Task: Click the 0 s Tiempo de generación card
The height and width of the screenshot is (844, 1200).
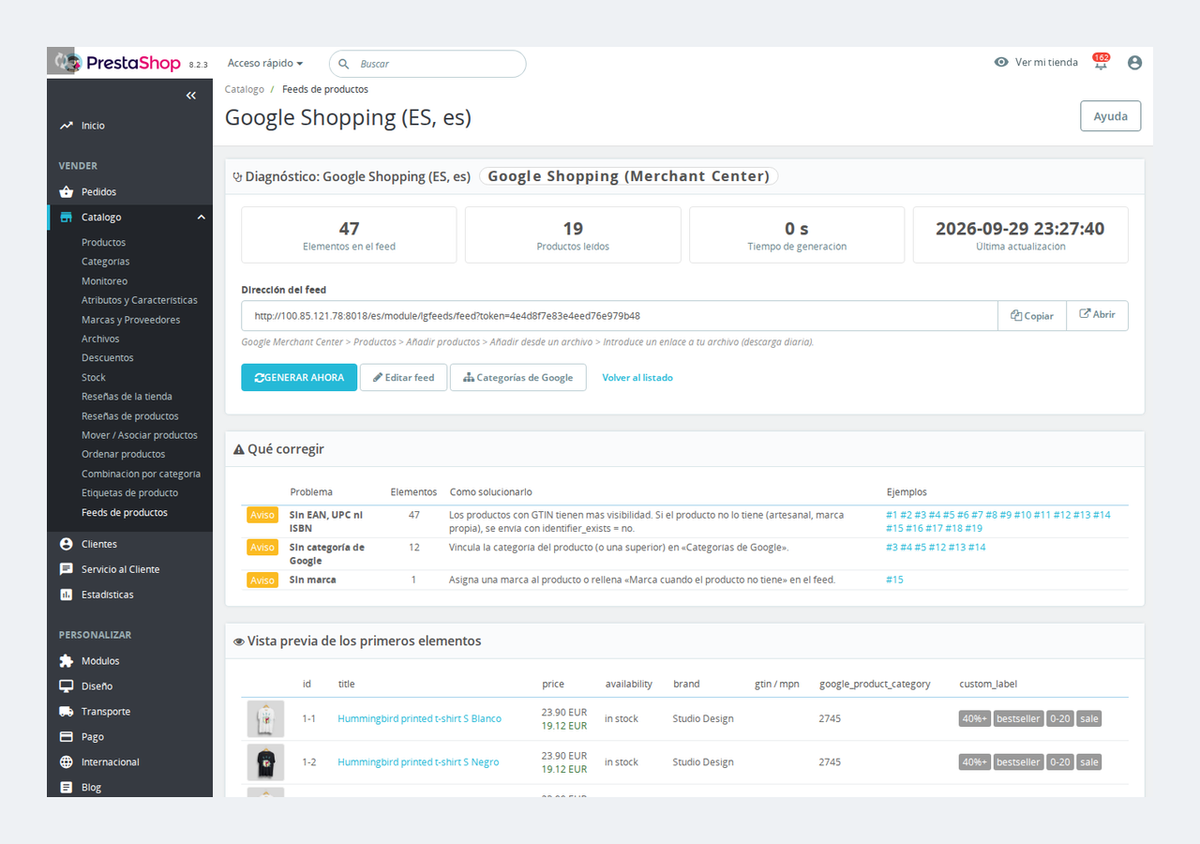Action: point(797,235)
